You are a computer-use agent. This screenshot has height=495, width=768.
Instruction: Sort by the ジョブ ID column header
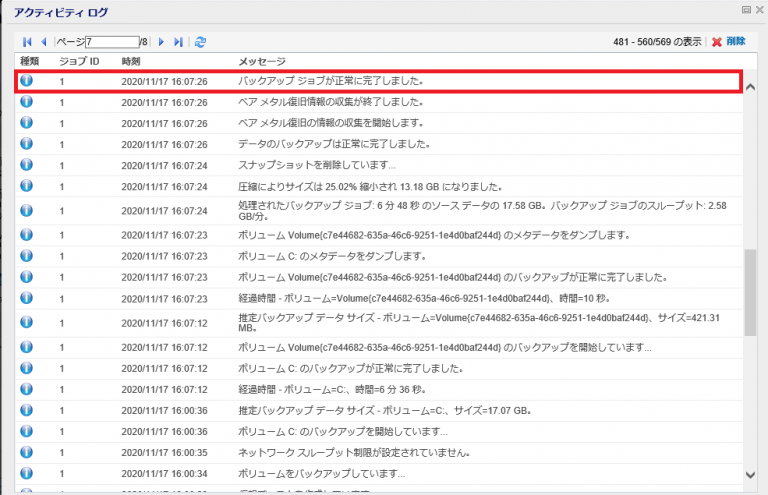(79, 61)
